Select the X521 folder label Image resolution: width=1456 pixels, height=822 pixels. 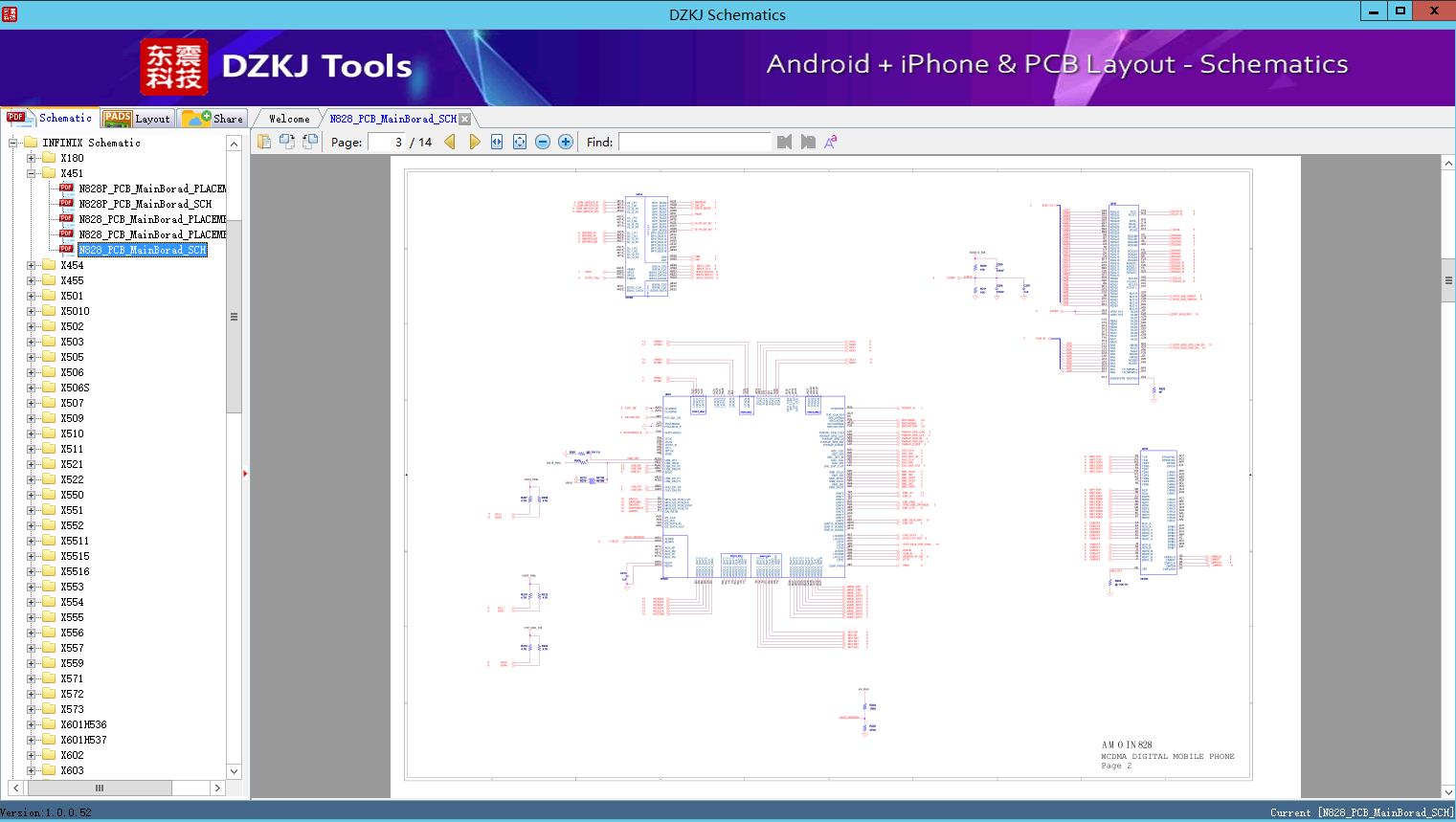tap(72, 464)
